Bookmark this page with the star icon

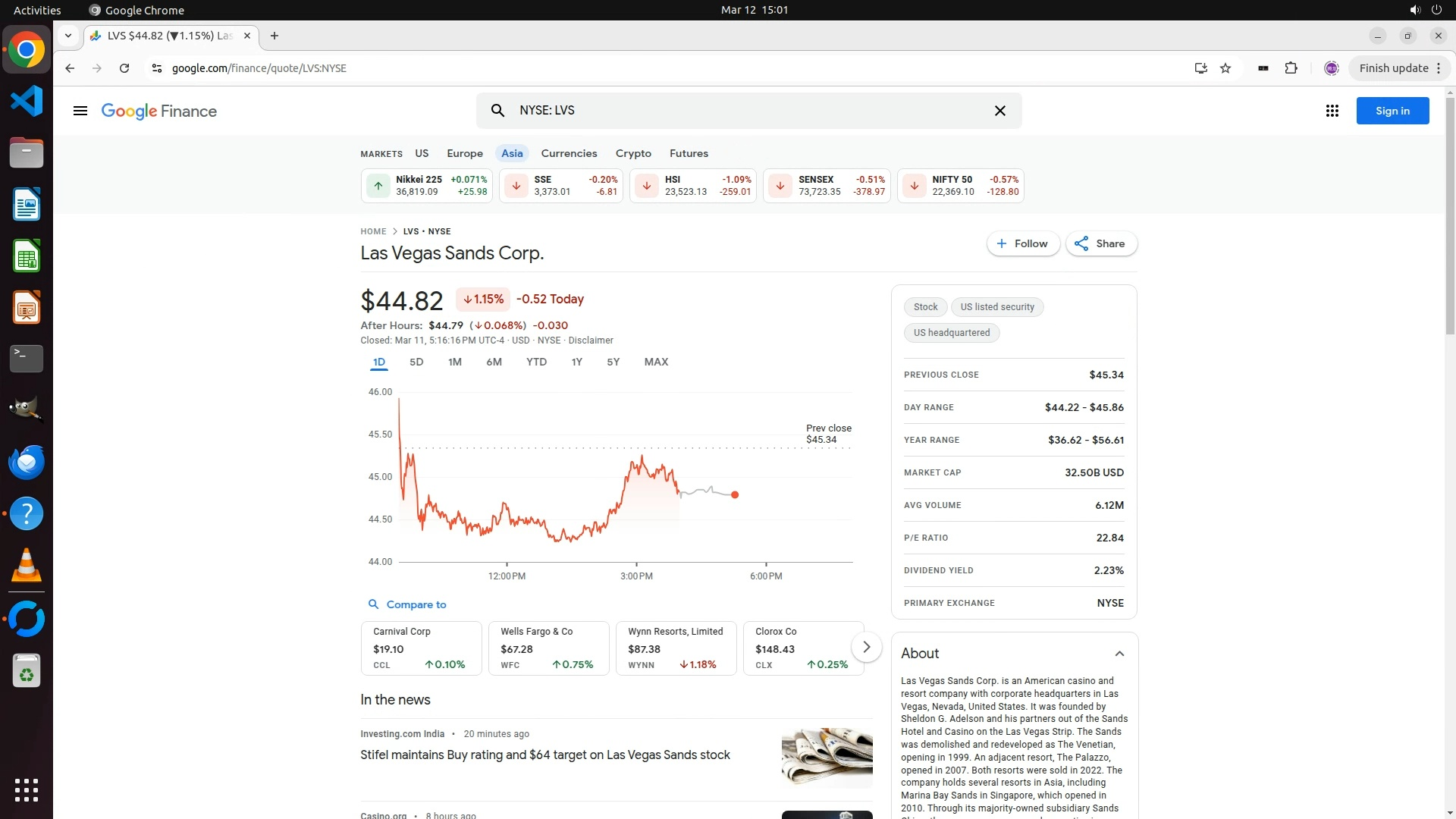(1225, 68)
